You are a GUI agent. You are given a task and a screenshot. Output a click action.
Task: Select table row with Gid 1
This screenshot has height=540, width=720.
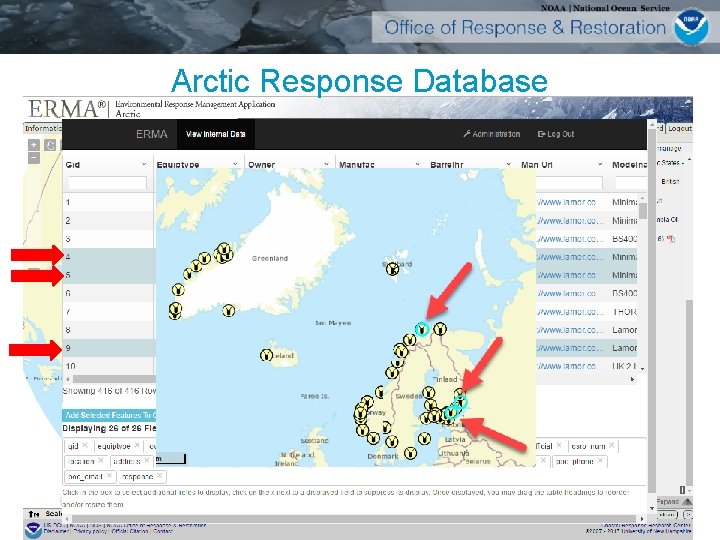pos(109,202)
